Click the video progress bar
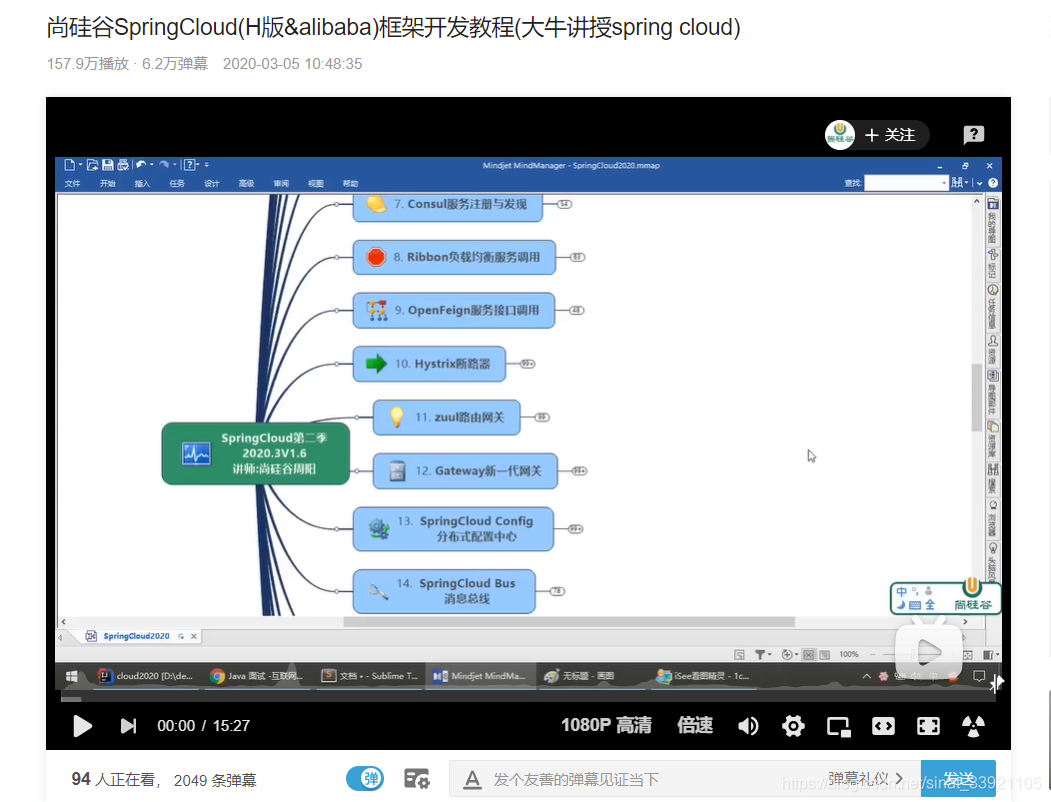 point(528,699)
